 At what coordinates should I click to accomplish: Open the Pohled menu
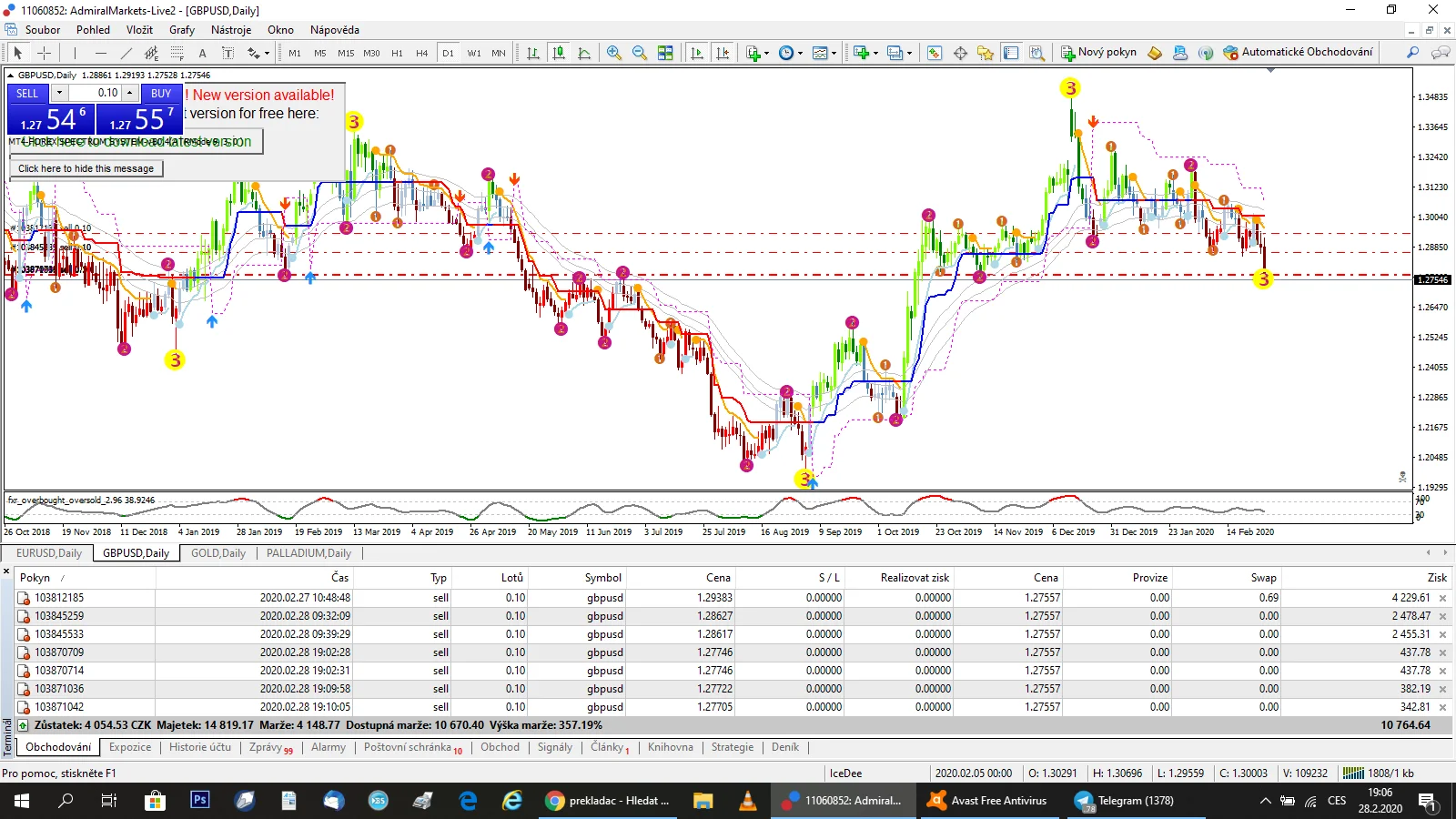click(93, 30)
